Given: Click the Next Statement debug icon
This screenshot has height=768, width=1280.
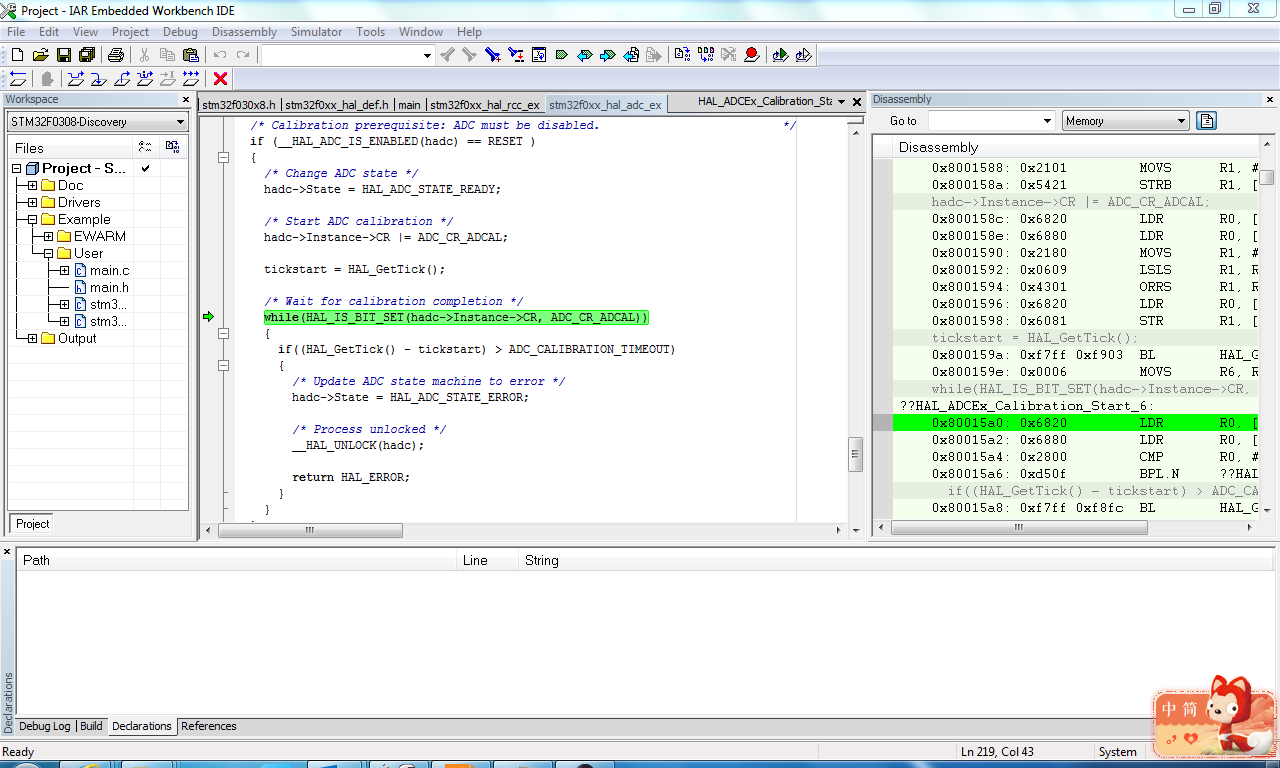Looking at the screenshot, I should (x=144, y=79).
